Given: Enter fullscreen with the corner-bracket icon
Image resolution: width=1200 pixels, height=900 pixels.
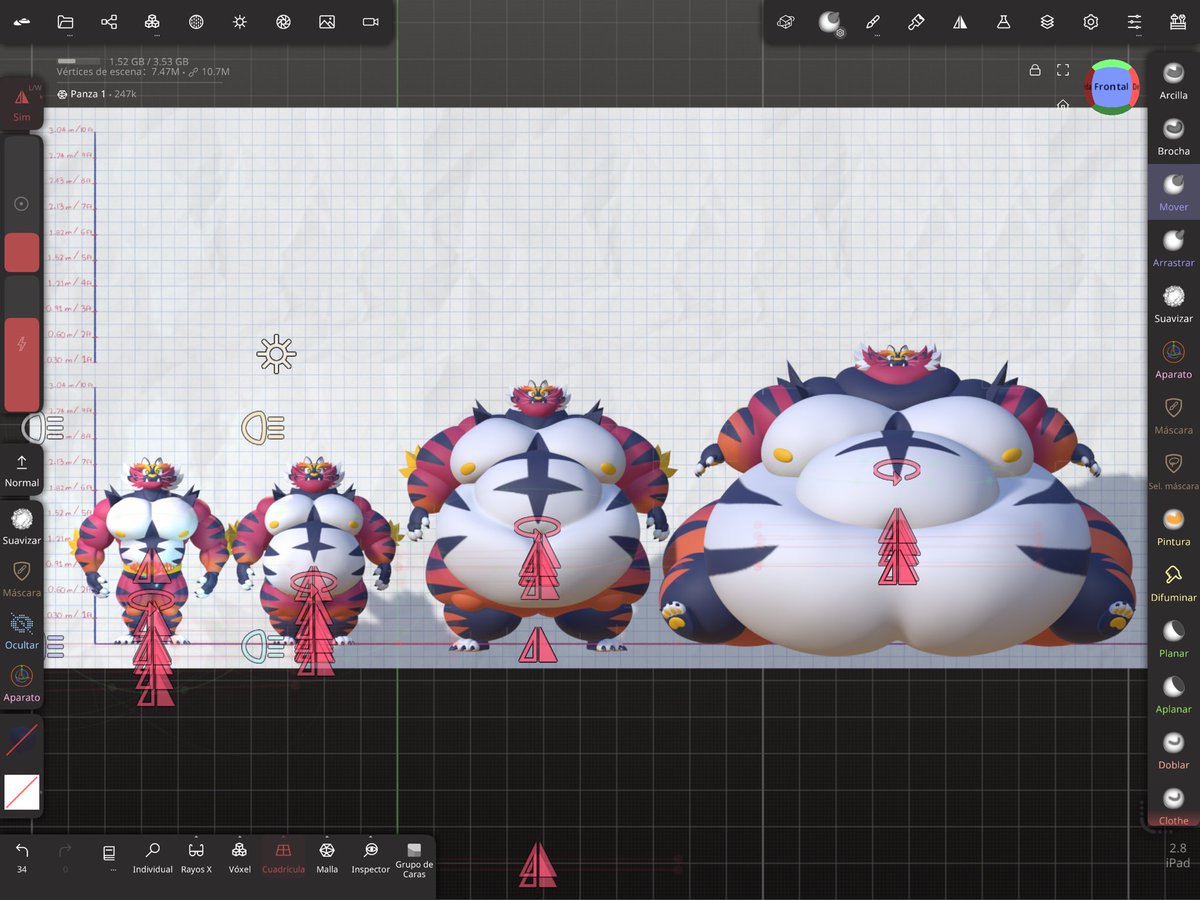Looking at the screenshot, I should pos(1063,70).
